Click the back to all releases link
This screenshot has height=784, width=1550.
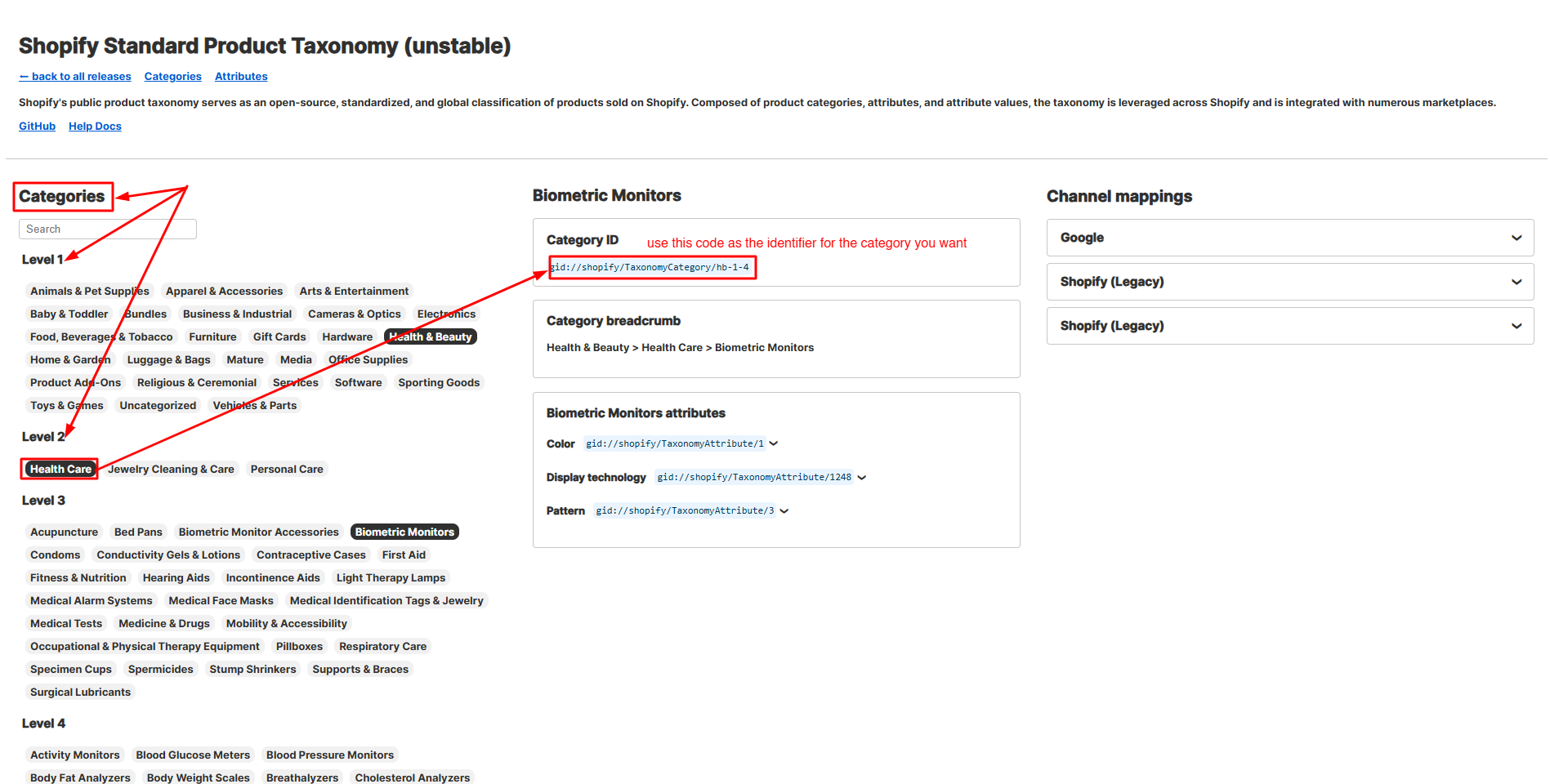click(75, 76)
